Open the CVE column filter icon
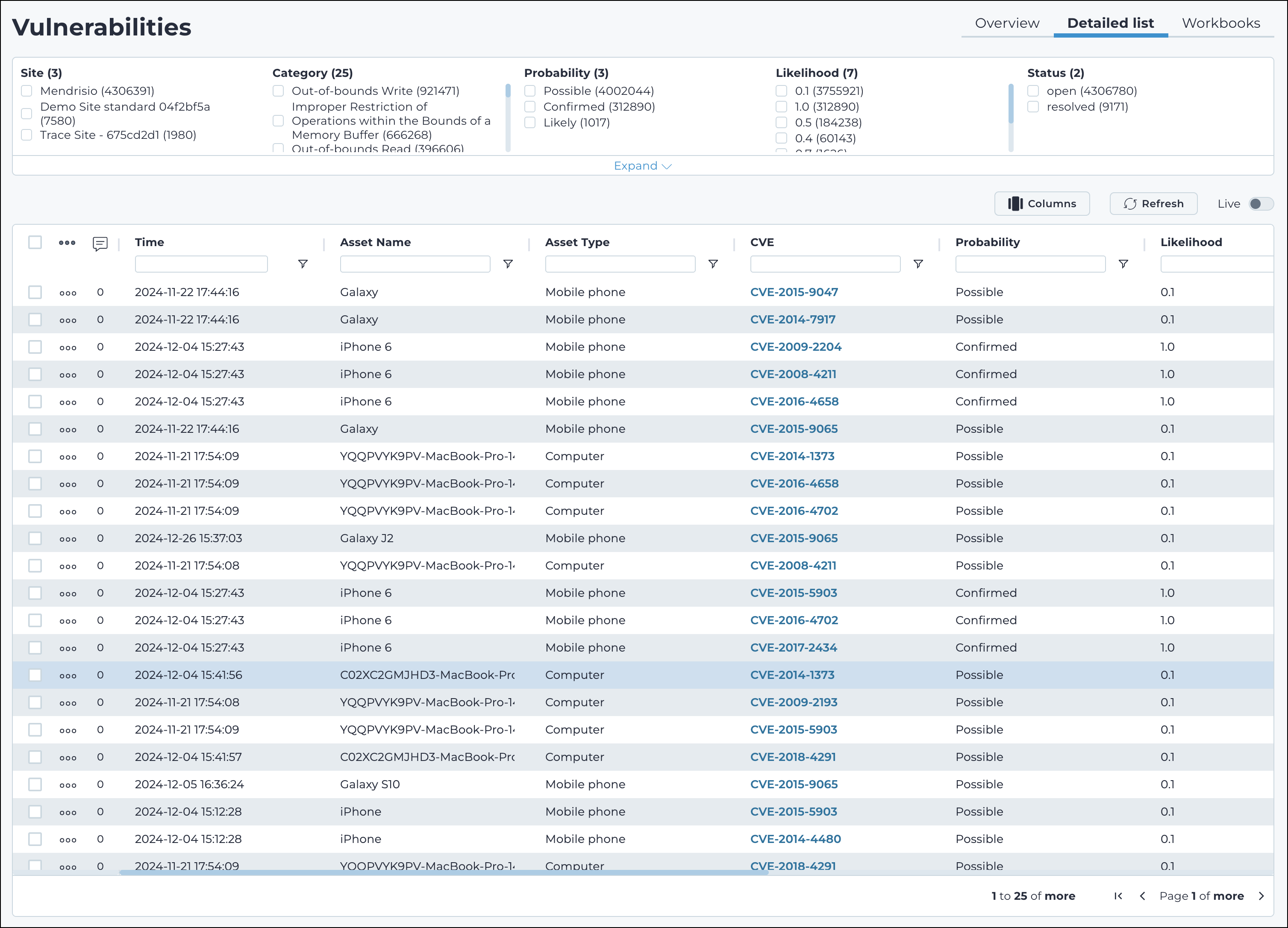1288x928 pixels. (x=918, y=264)
